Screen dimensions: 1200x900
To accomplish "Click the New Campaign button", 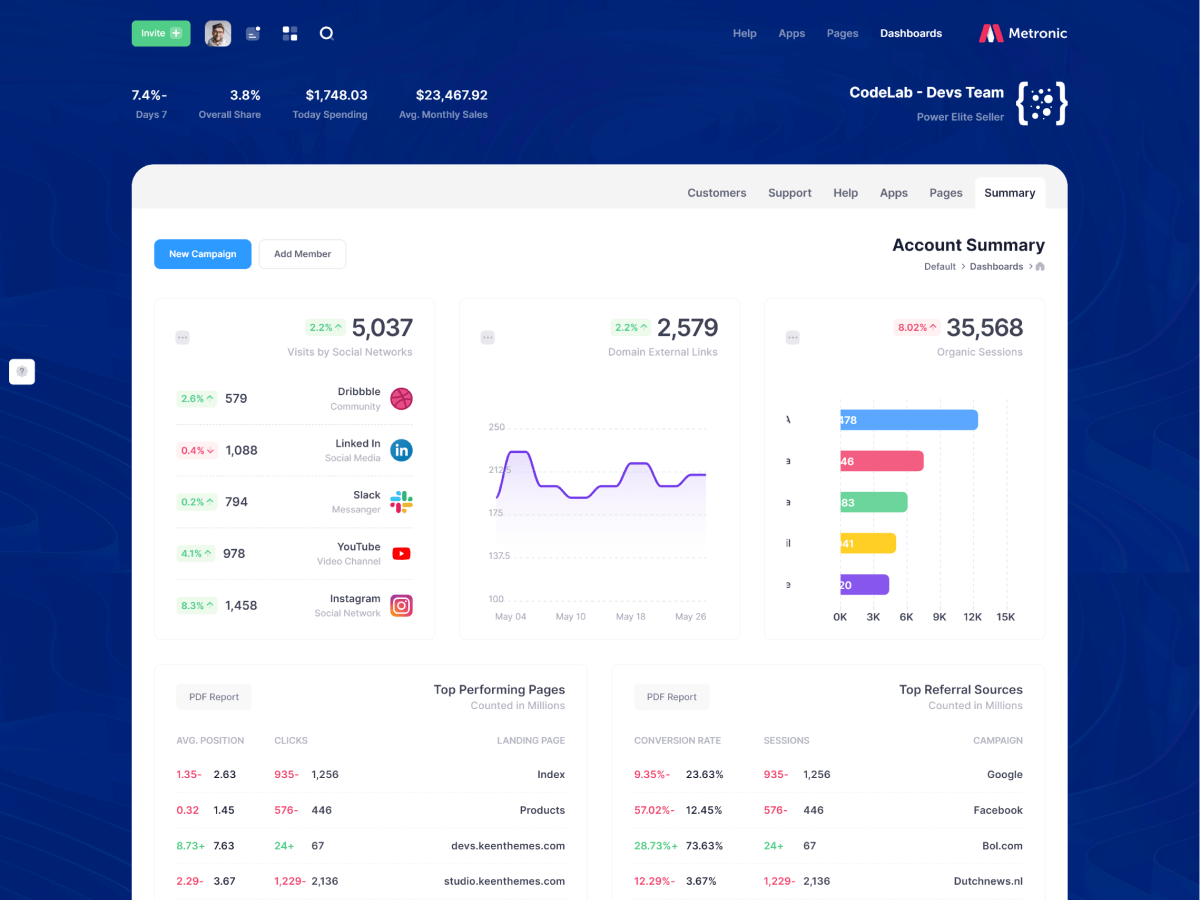I will (x=202, y=254).
